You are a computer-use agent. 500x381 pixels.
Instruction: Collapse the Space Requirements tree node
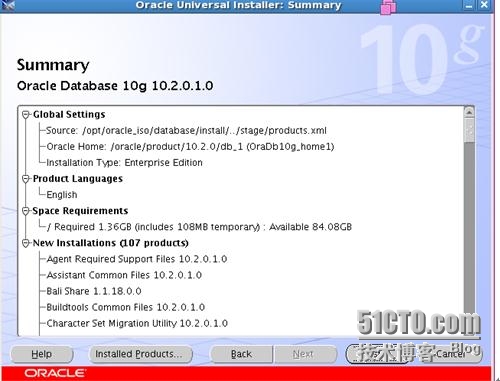[x=26, y=211]
